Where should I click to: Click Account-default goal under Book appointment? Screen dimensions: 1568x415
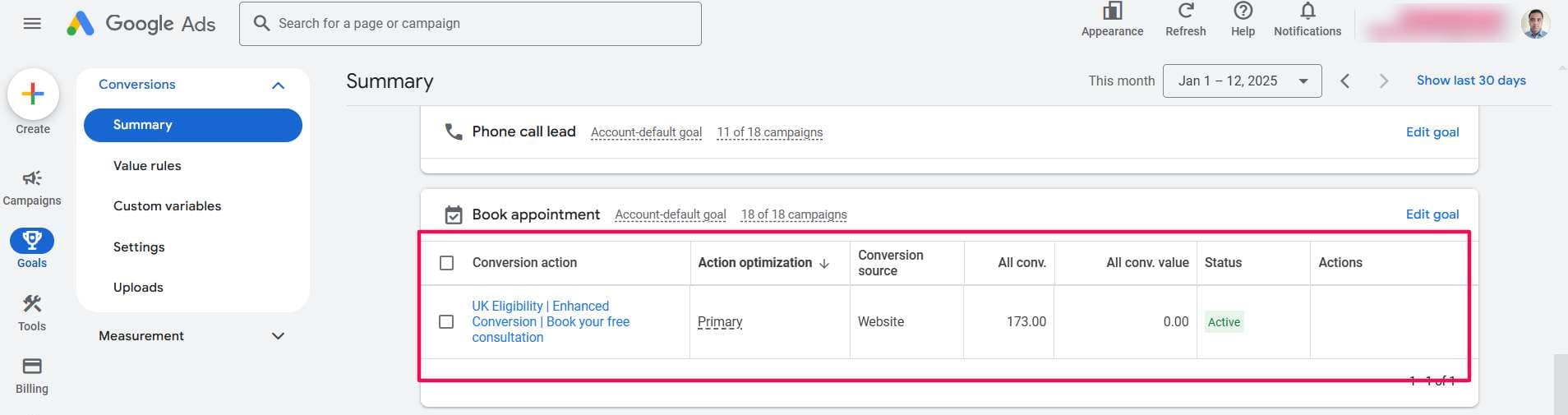671,214
